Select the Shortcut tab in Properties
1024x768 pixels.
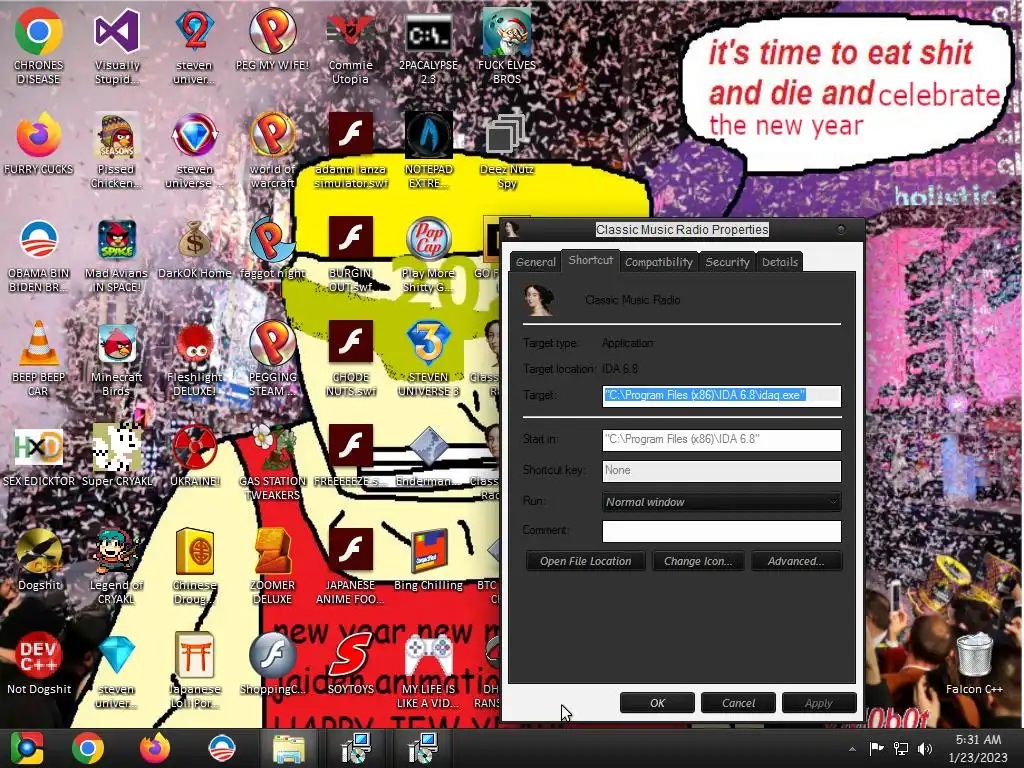click(590, 260)
